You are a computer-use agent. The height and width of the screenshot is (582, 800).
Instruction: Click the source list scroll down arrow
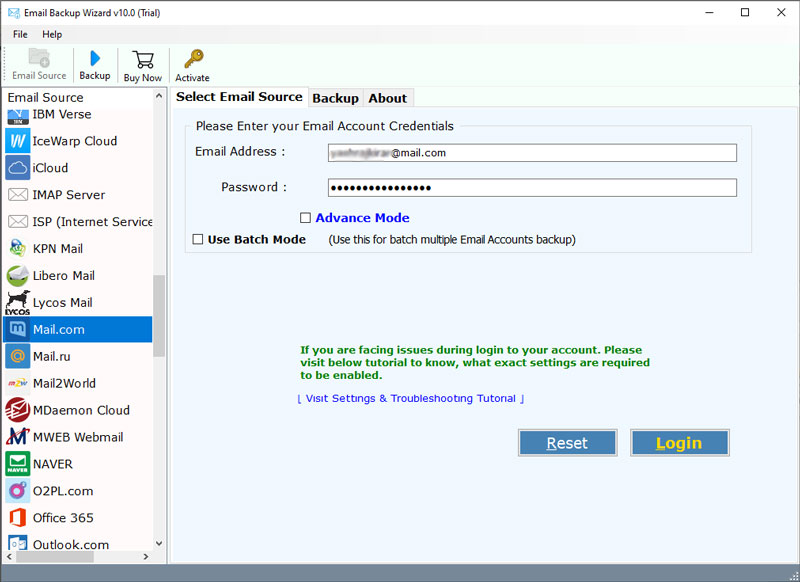159,543
